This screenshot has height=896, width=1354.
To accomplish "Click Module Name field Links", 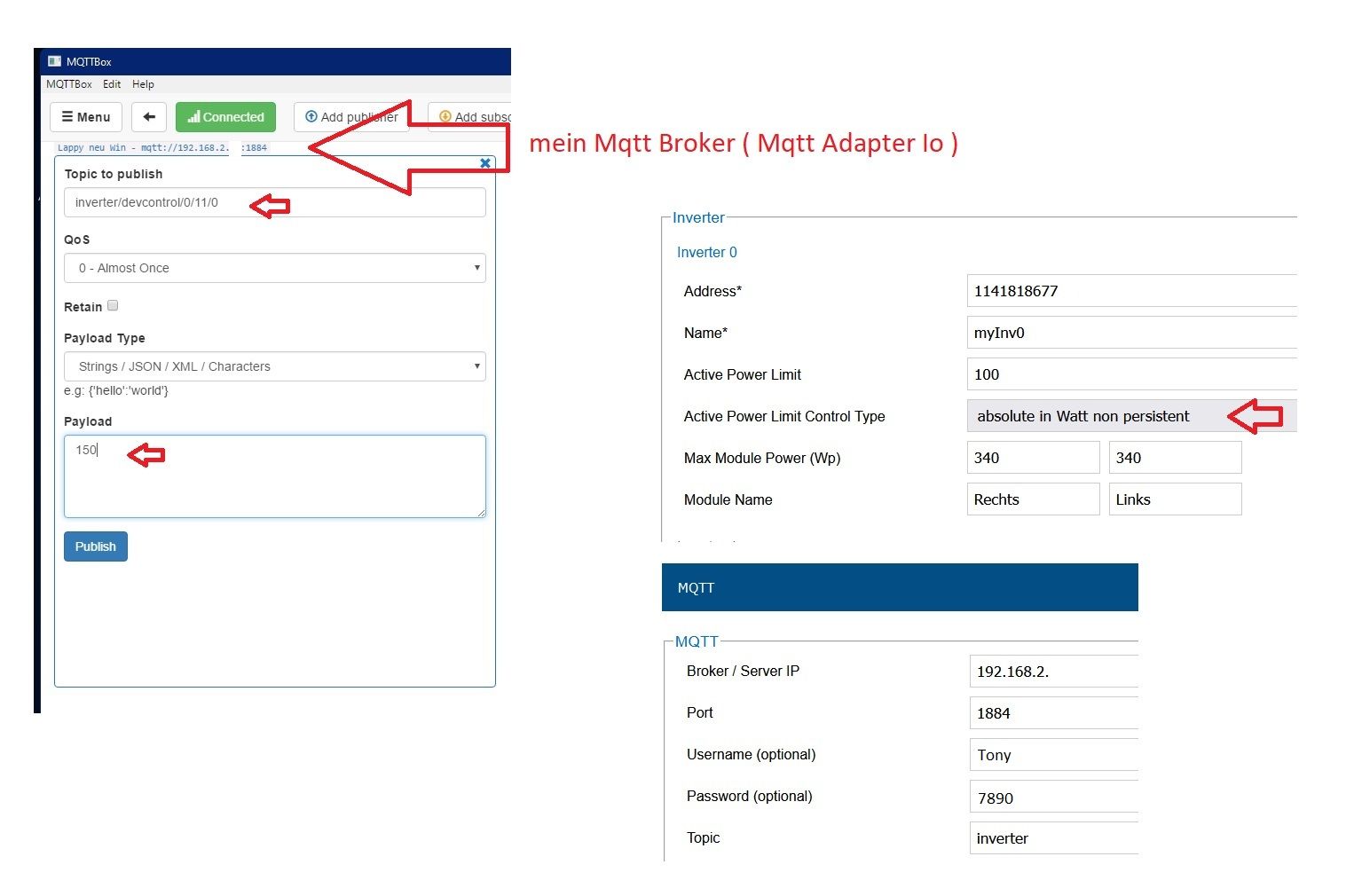I will click(x=1176, y=499).
